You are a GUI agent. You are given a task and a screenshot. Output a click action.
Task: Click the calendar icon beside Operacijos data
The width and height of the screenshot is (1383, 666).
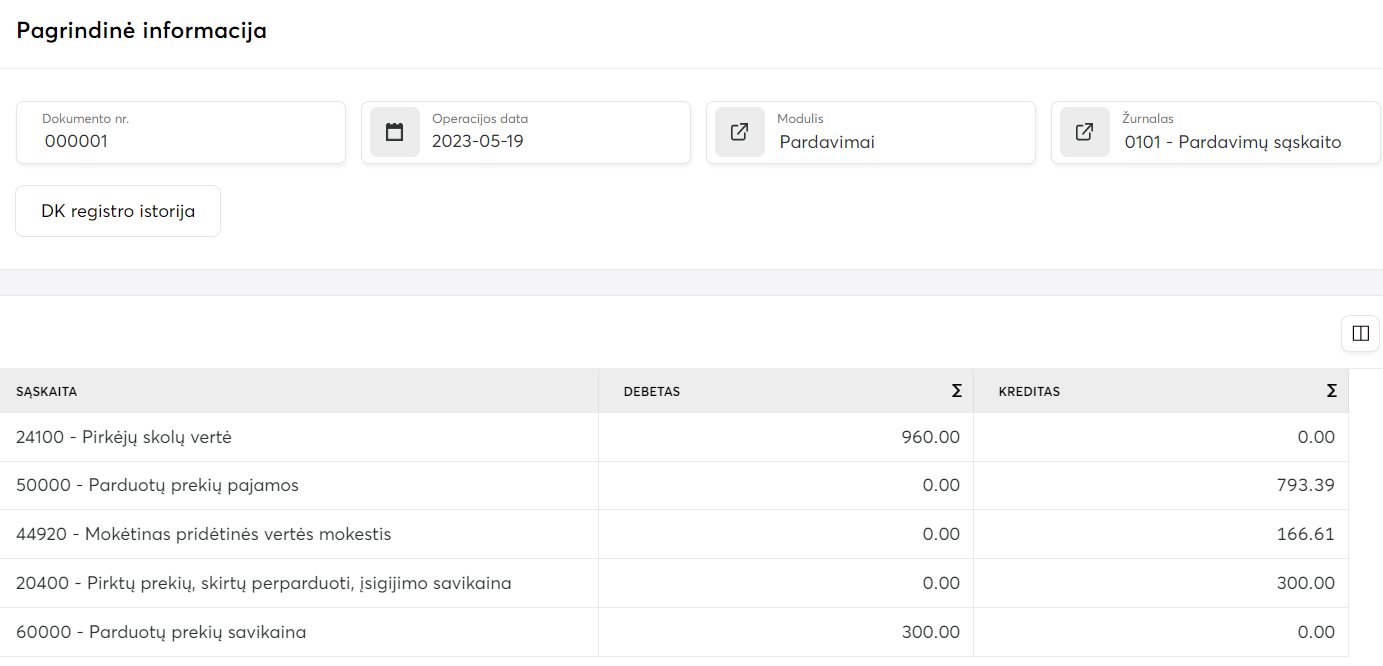[x=395, y=132]
